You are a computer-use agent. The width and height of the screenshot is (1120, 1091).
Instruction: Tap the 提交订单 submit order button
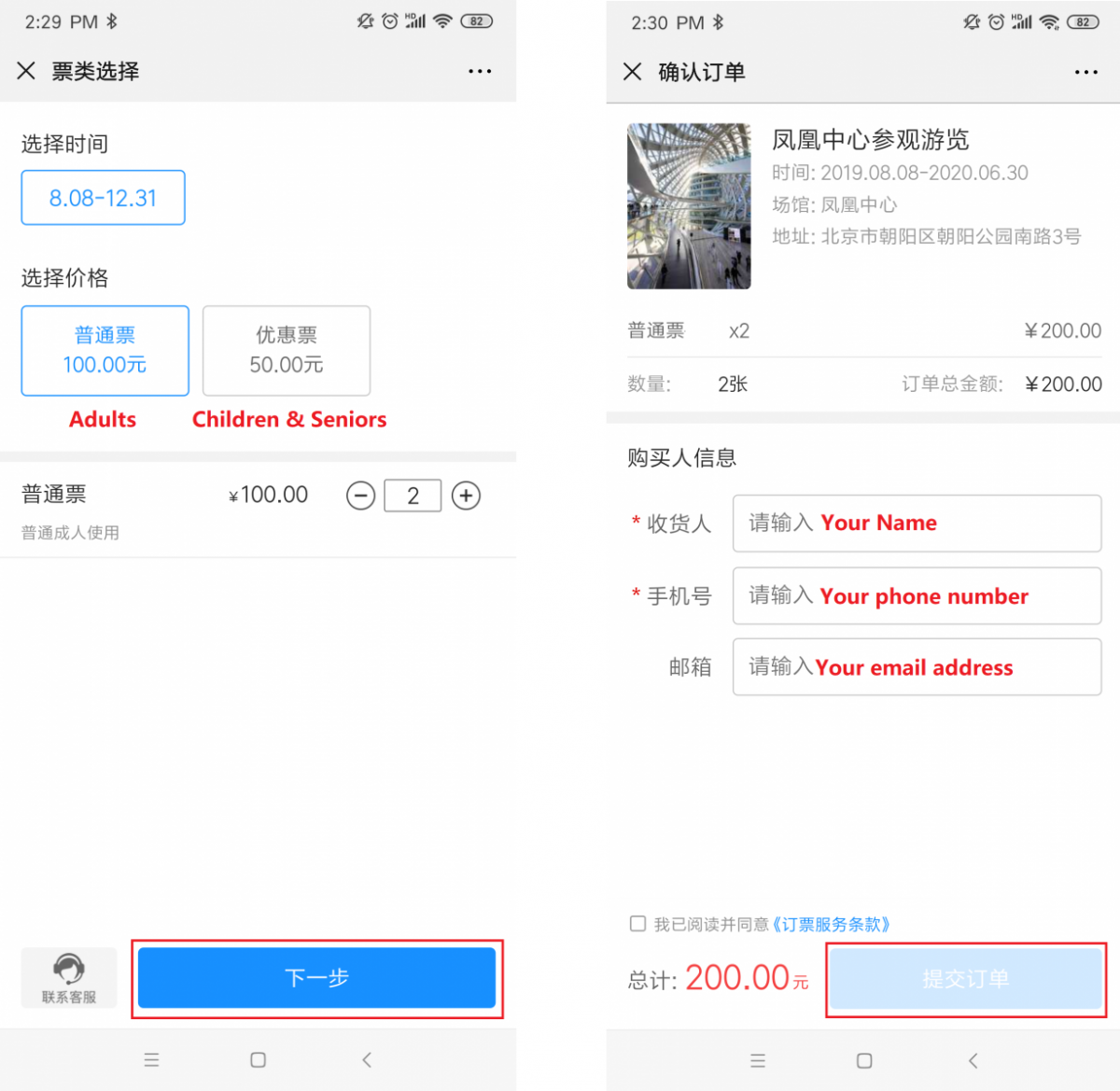click(966, 979)
